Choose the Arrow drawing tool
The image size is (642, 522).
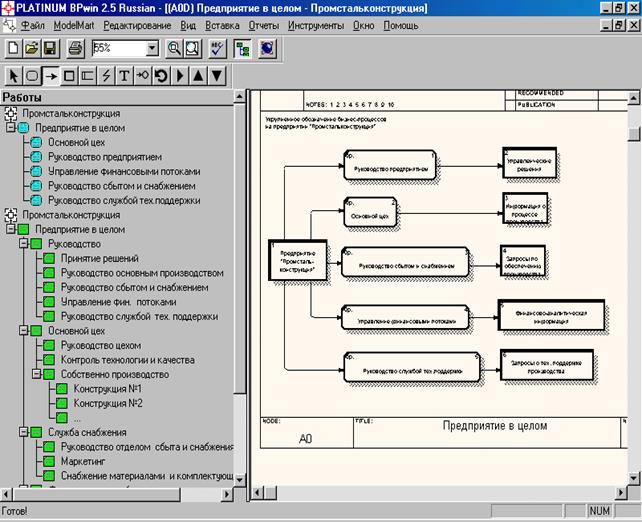point(50,75)
